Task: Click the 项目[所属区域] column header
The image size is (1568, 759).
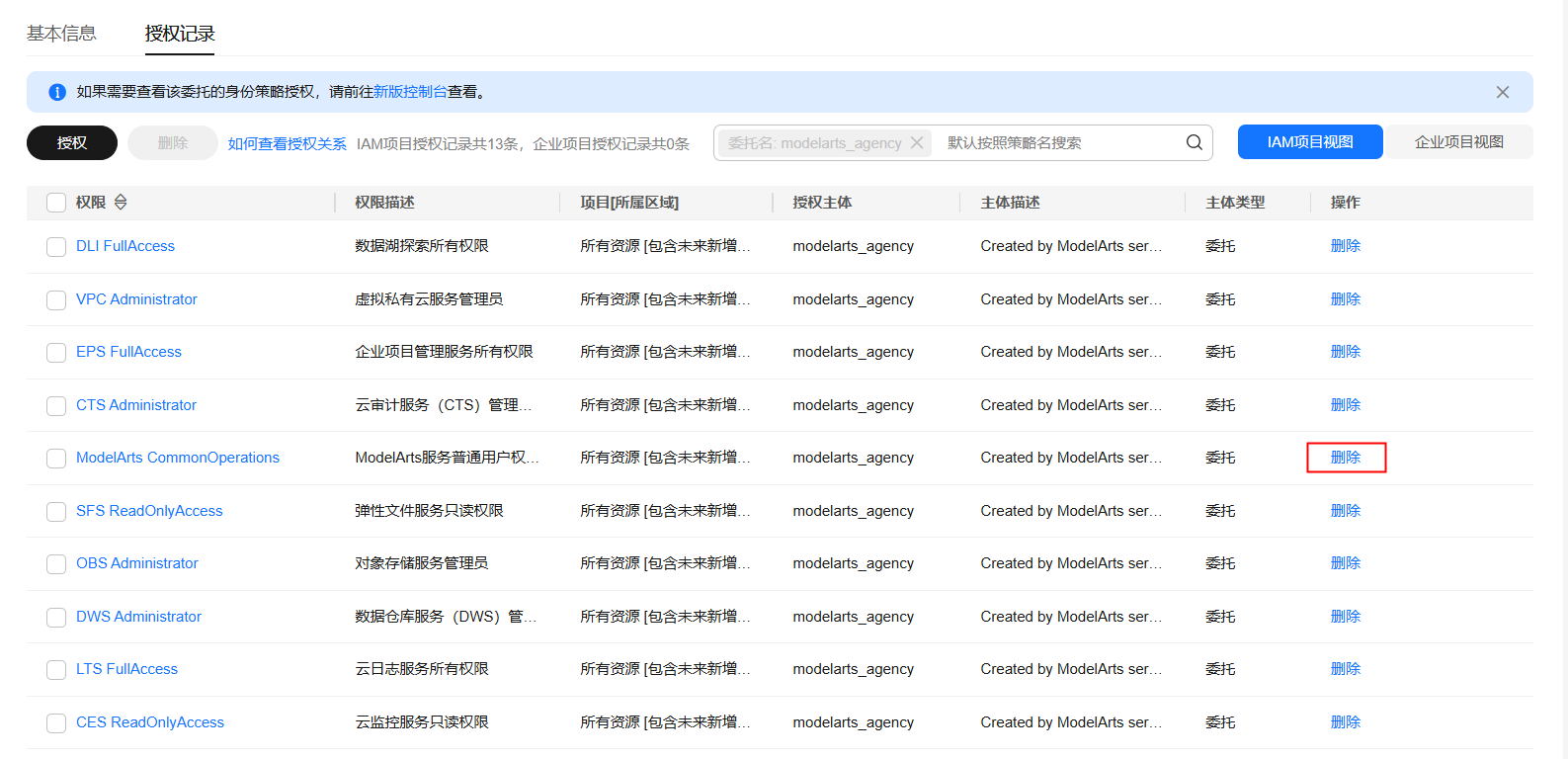Action: [x=629, y=203]
